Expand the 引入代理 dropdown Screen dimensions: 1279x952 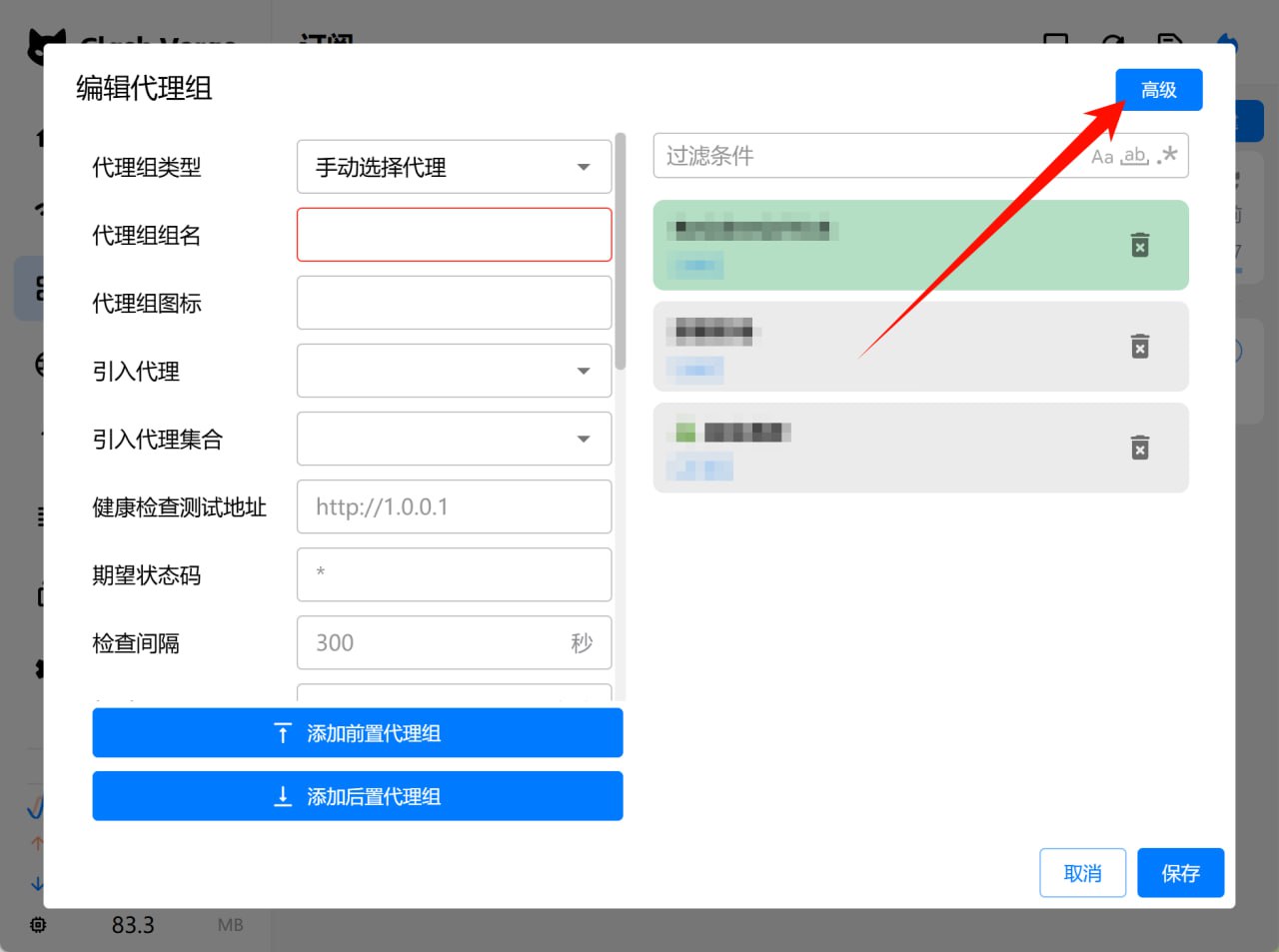point(454,371)
